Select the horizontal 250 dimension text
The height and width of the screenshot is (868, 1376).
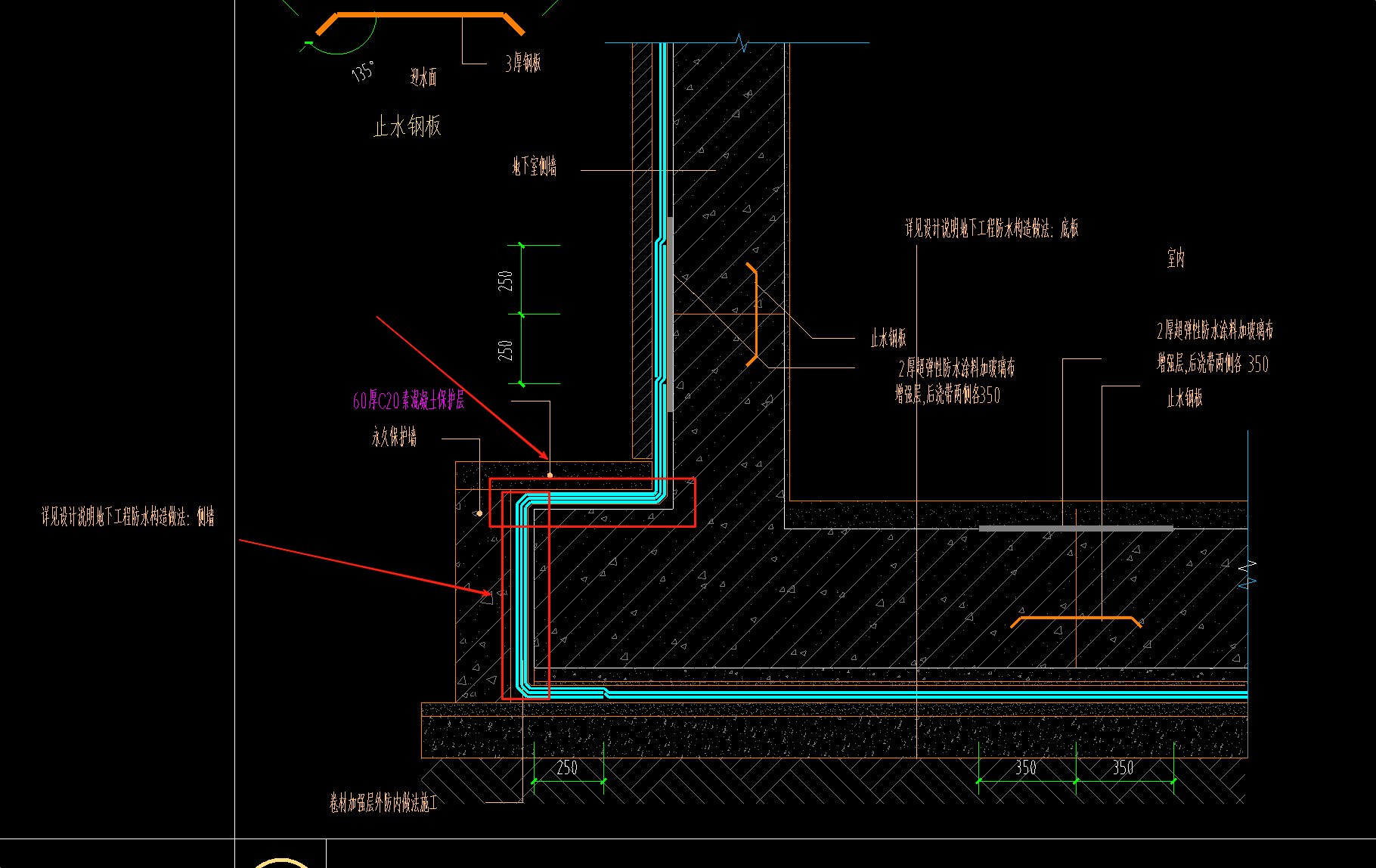pyautogui.click(x=567, y=768)
